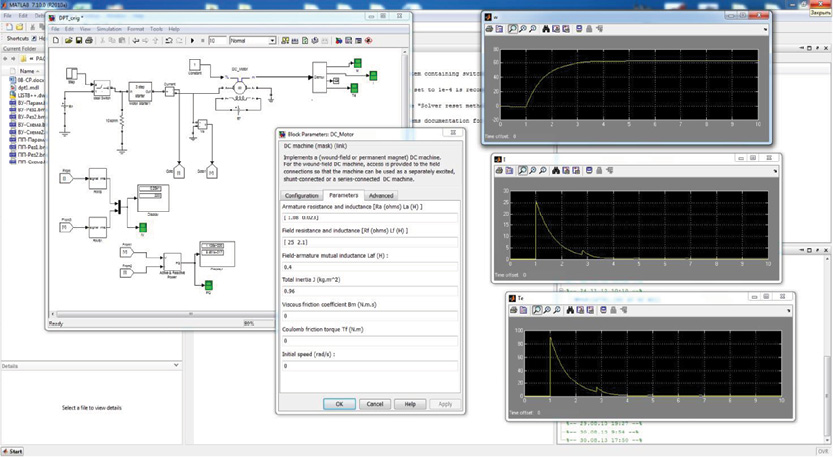The width and height of the screenshot is (833, 457).
Task: Select zoom X-axis in the Te scope
Action: click(x=547, y=310)
